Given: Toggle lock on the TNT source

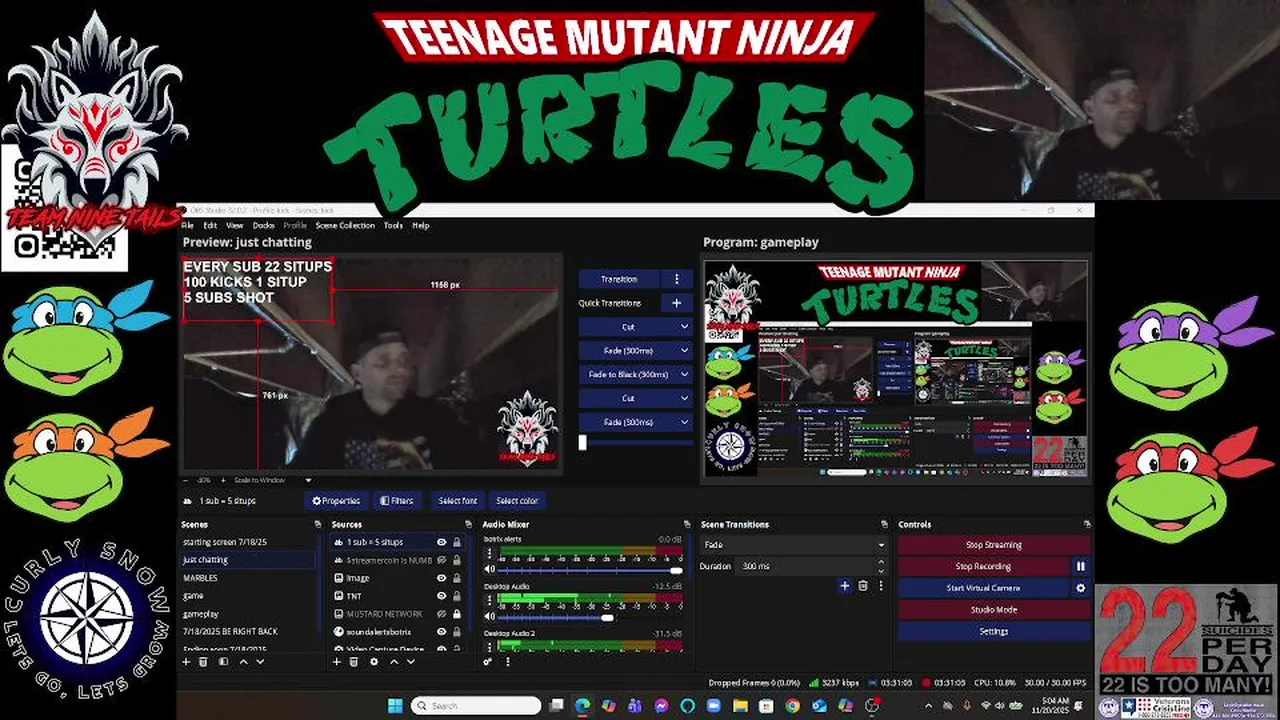Looking at the screenshot, I should 457,596.
